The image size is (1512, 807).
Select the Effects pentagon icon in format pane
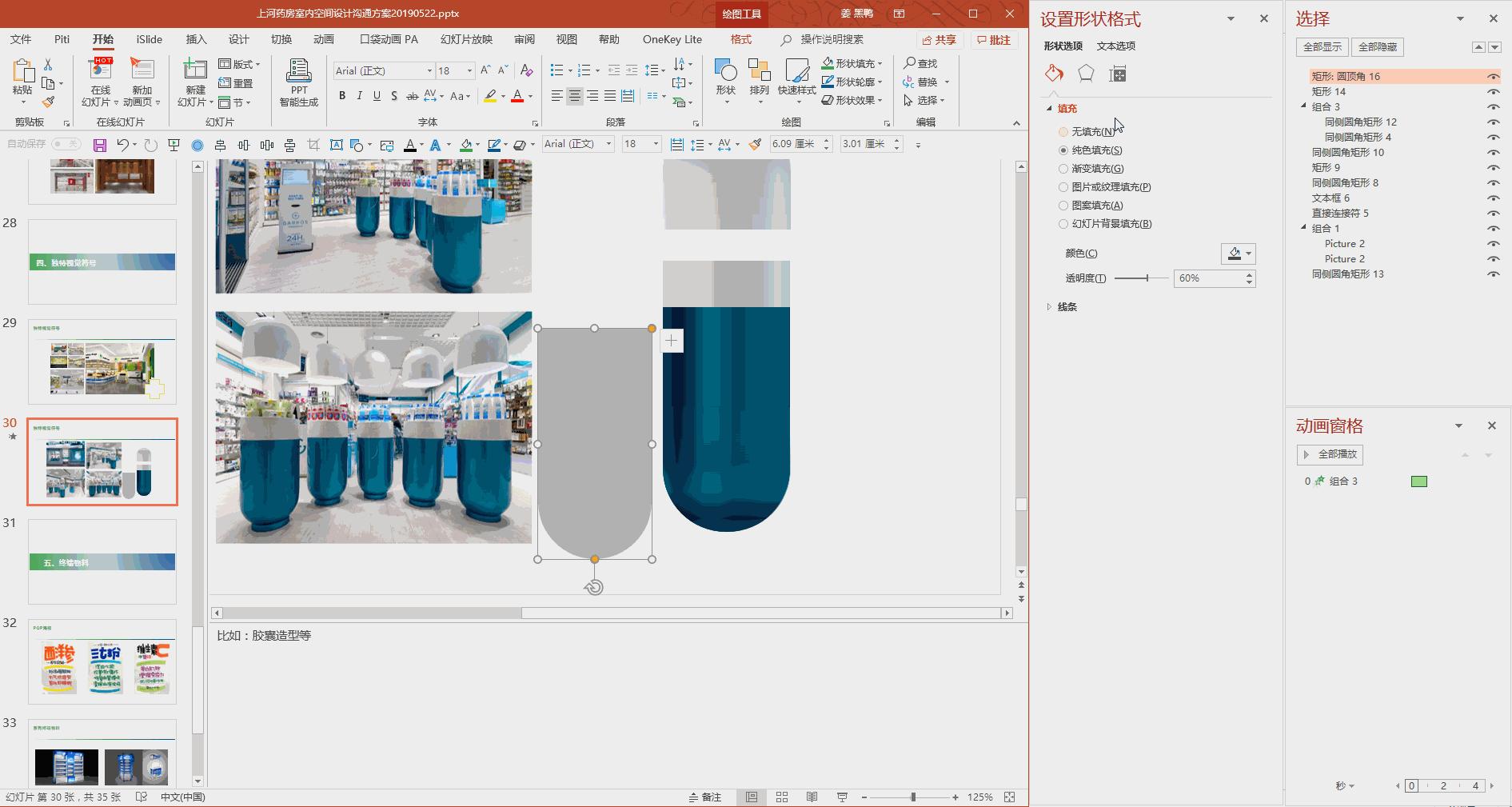[x=1086, y=74]
